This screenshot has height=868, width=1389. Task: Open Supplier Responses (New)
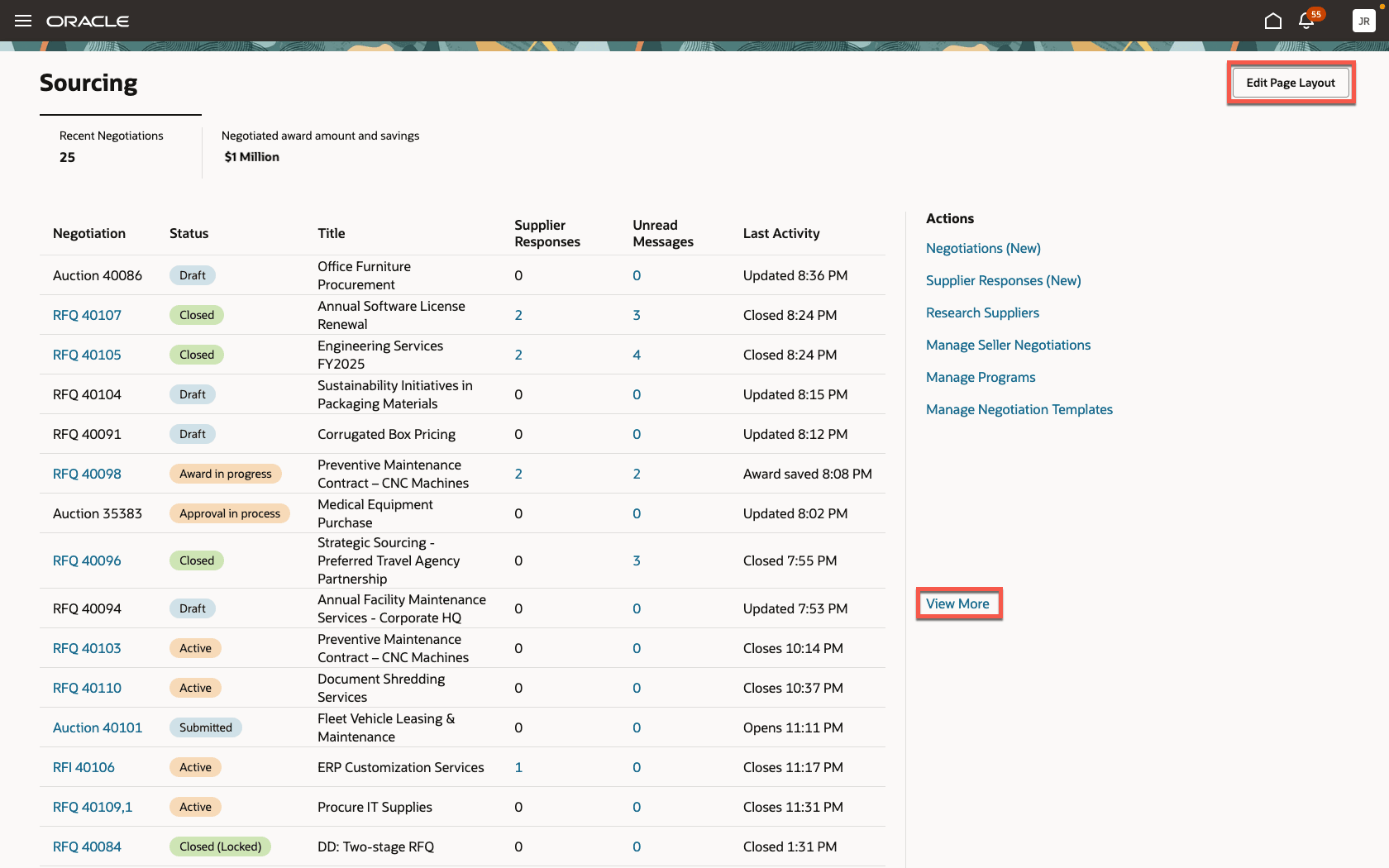1003,280
